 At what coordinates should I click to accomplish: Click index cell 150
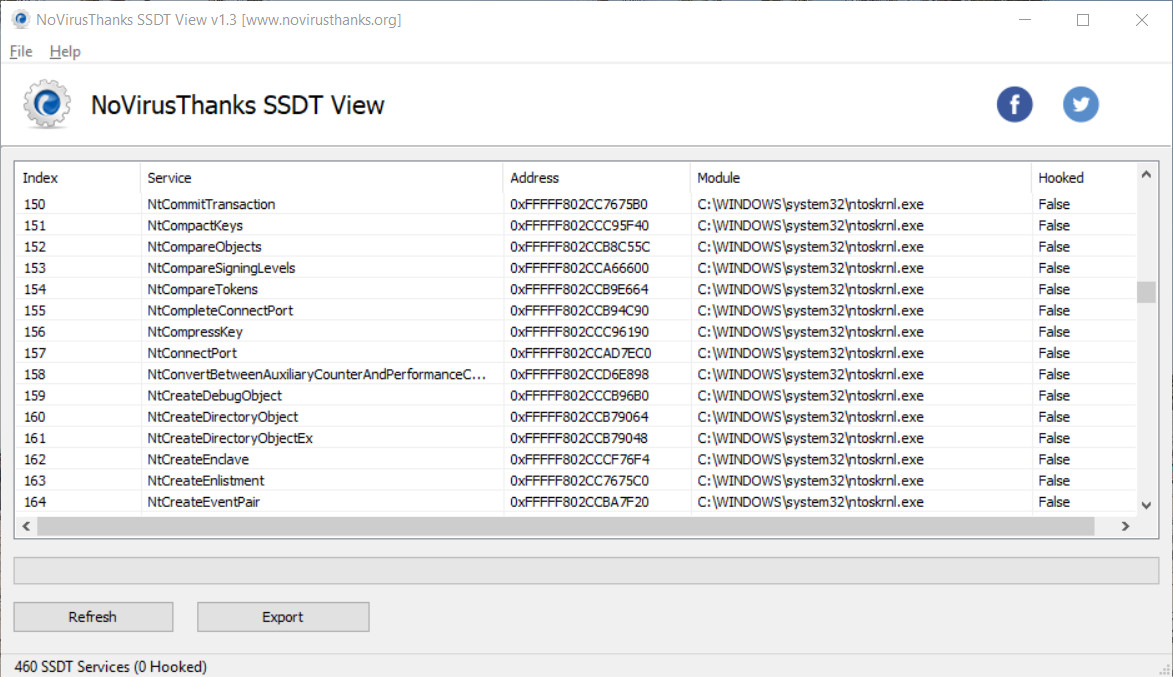click(34, 204)
